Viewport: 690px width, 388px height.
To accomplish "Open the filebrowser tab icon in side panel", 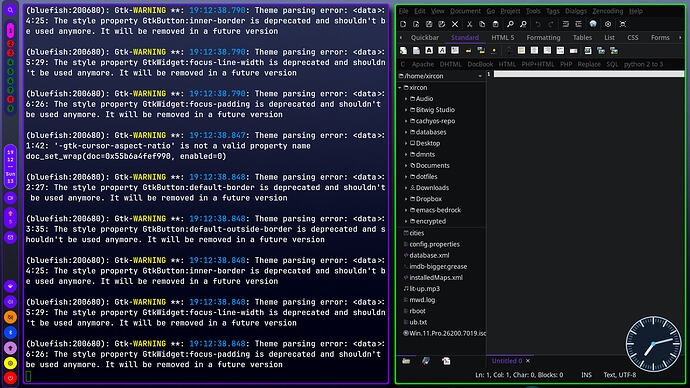I will click(406, 361).
